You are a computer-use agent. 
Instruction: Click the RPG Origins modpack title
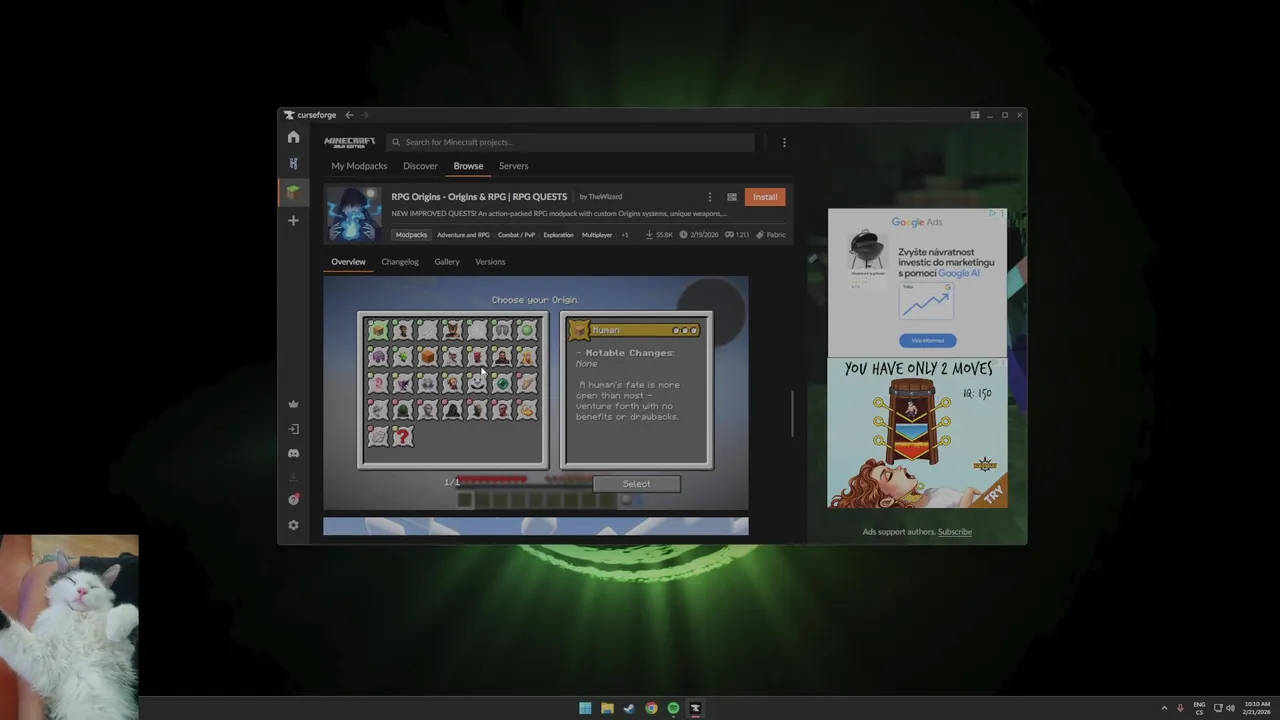[479, 197]
